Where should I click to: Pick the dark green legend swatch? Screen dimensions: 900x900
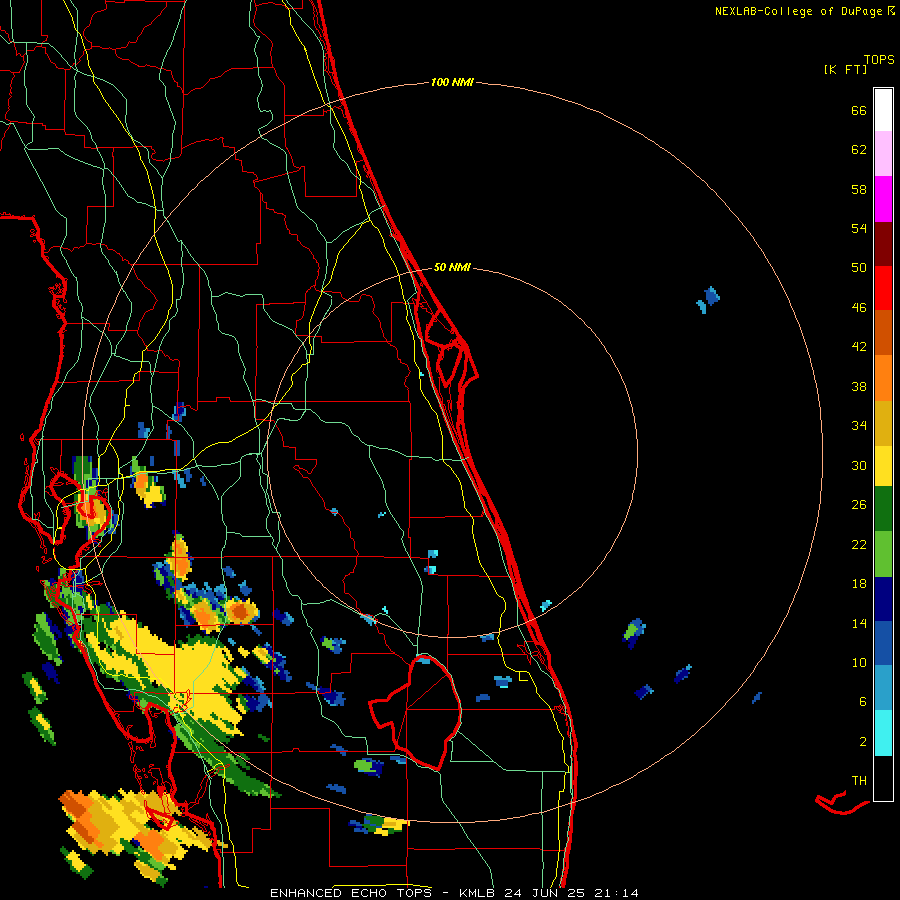pyautogui.click(x=883, y=509)
